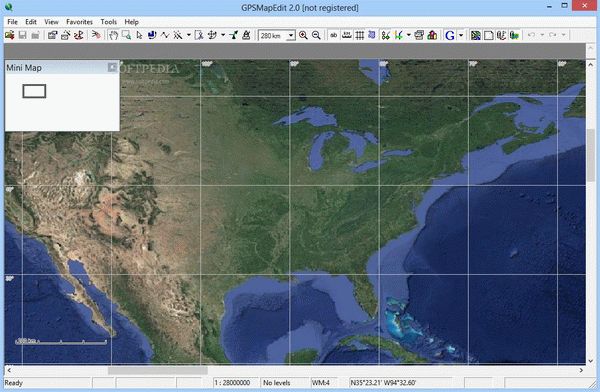Click the map scale bar overlay

[61, 341]
